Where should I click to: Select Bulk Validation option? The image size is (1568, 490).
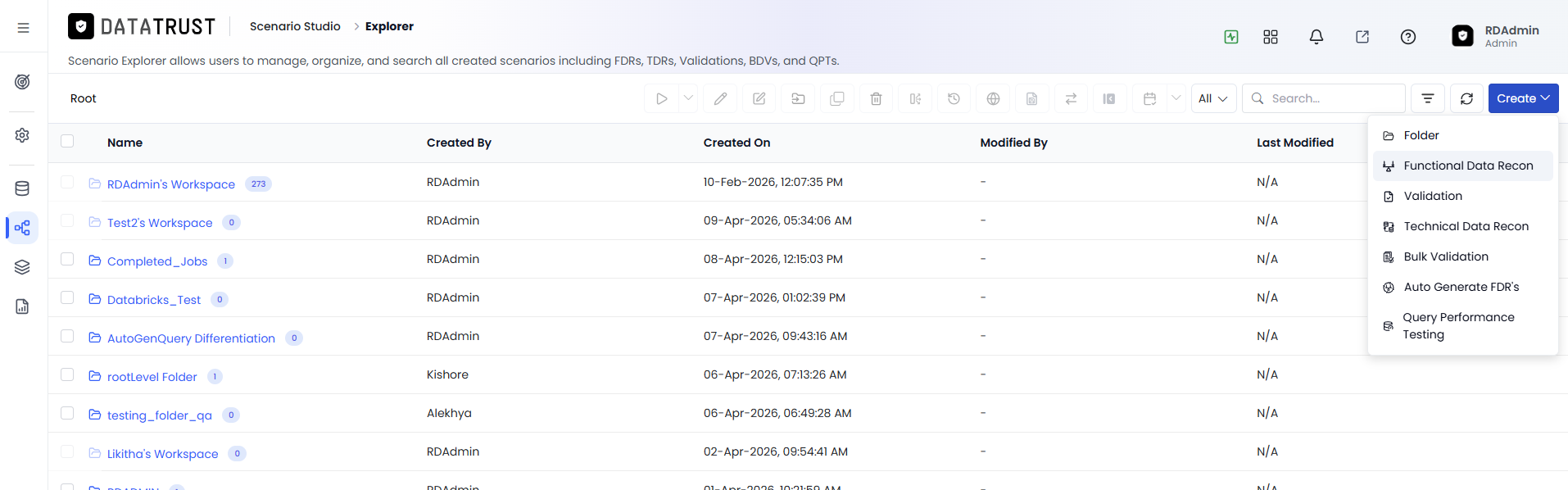click(1463, 256)
